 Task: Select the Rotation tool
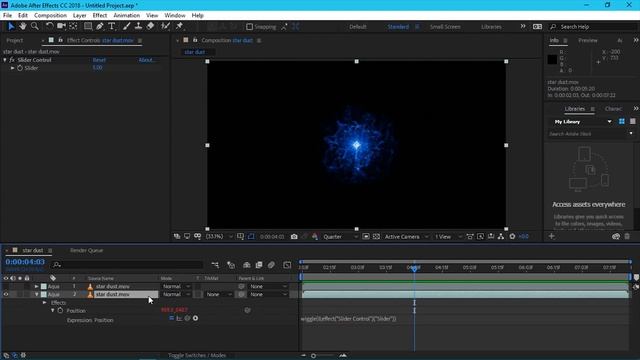point(49,26)
